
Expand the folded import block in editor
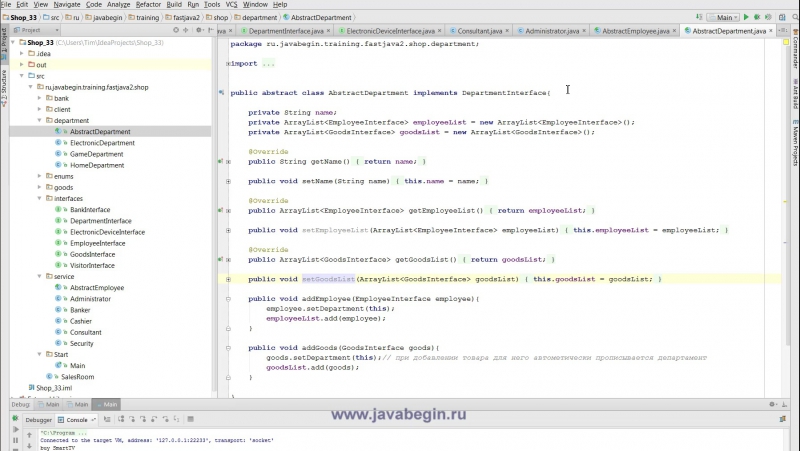click(x=229, y=63)
